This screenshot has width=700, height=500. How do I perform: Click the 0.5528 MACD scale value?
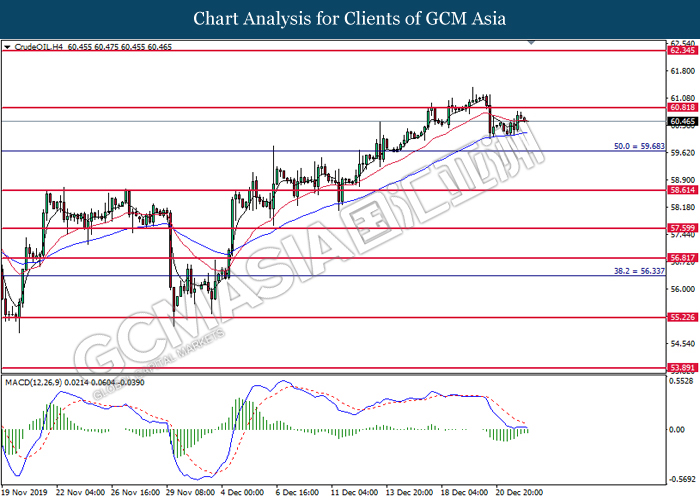(x=682, y=381)
